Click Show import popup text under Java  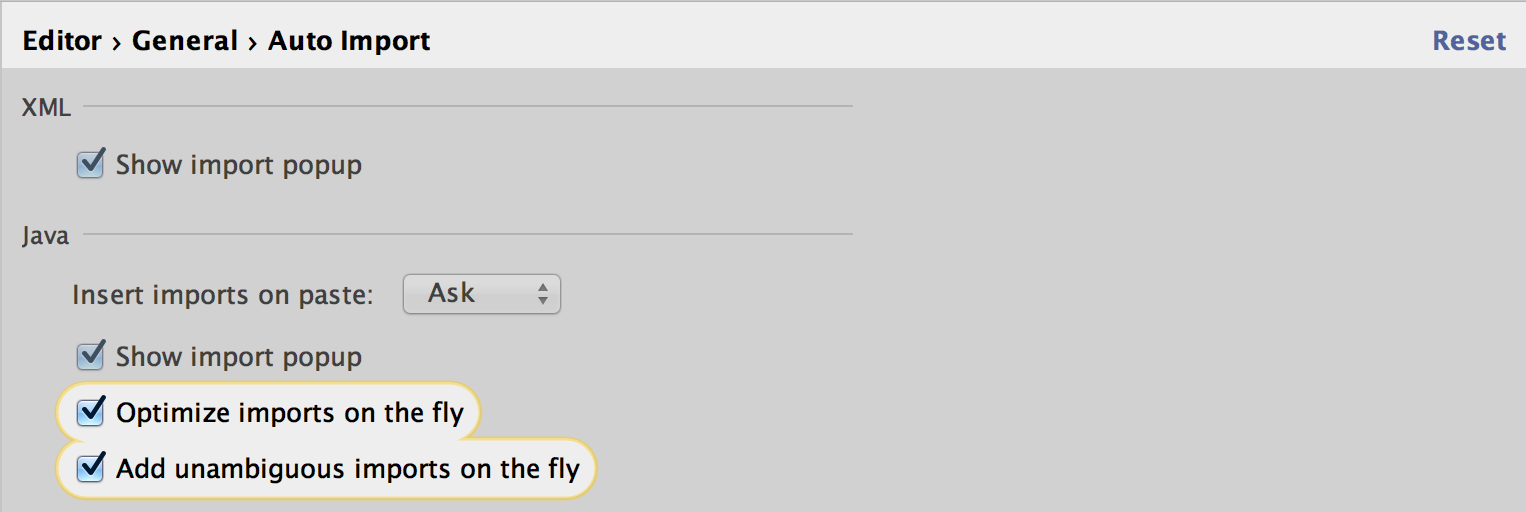tap(239, 357)
